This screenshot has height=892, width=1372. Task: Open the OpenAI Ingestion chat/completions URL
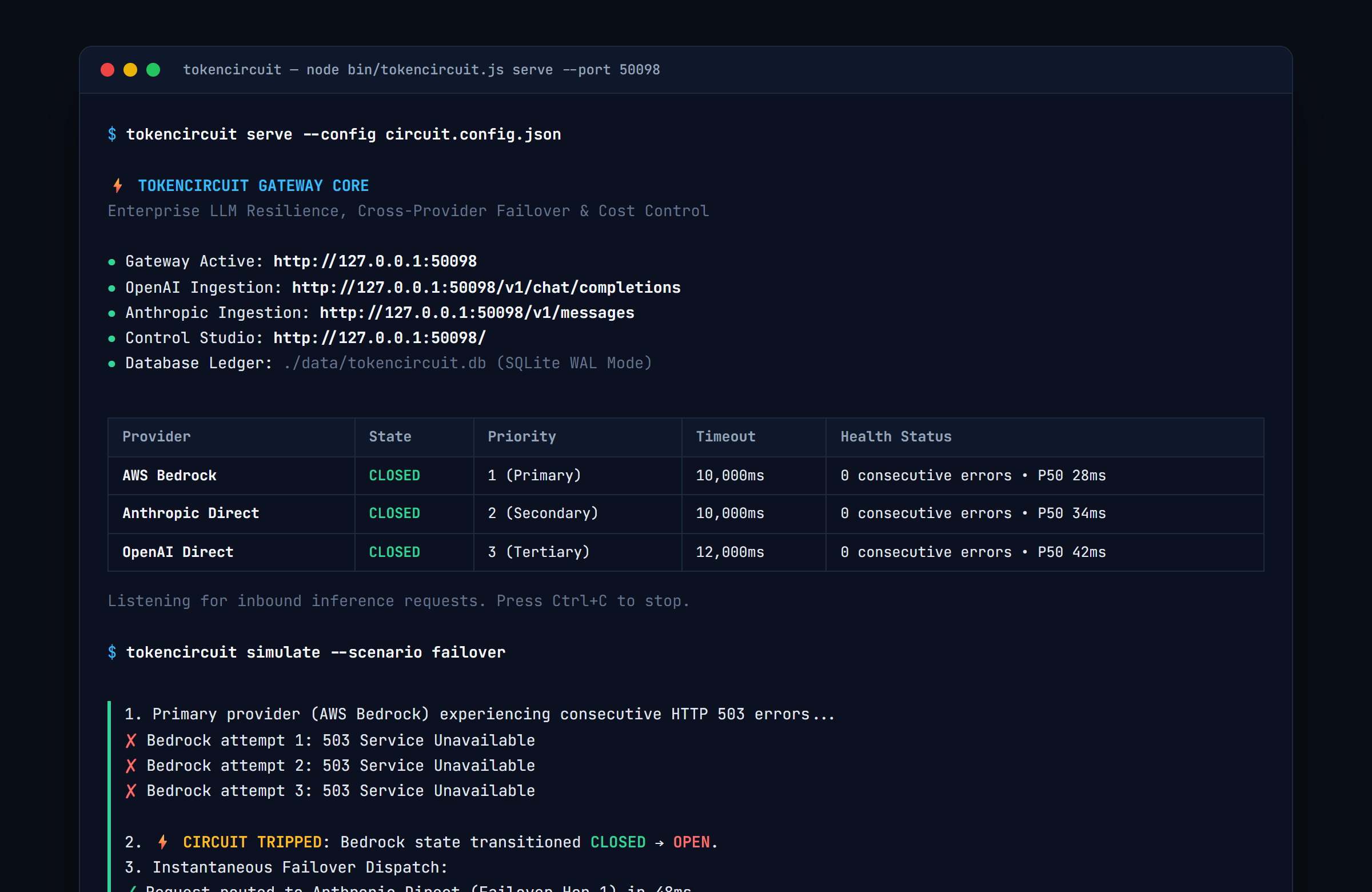click(486, 287)
